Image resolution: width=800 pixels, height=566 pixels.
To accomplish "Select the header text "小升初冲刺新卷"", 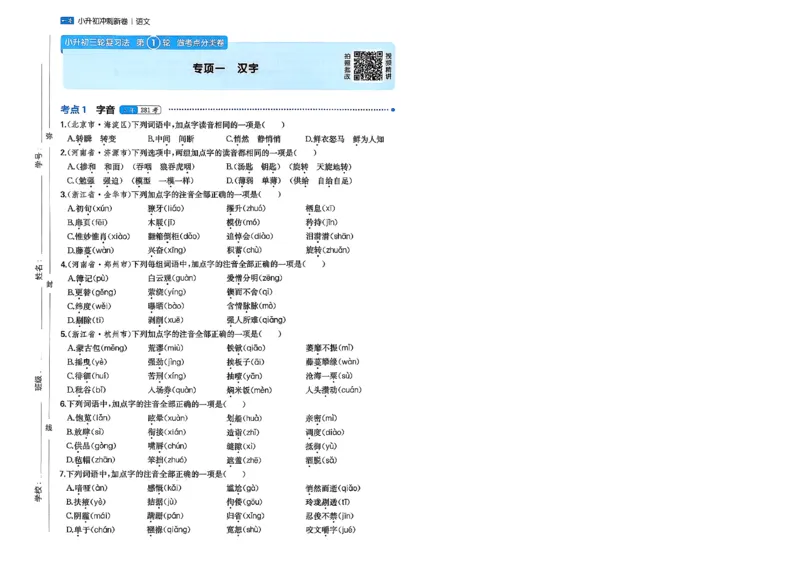I will click(103, 21).
